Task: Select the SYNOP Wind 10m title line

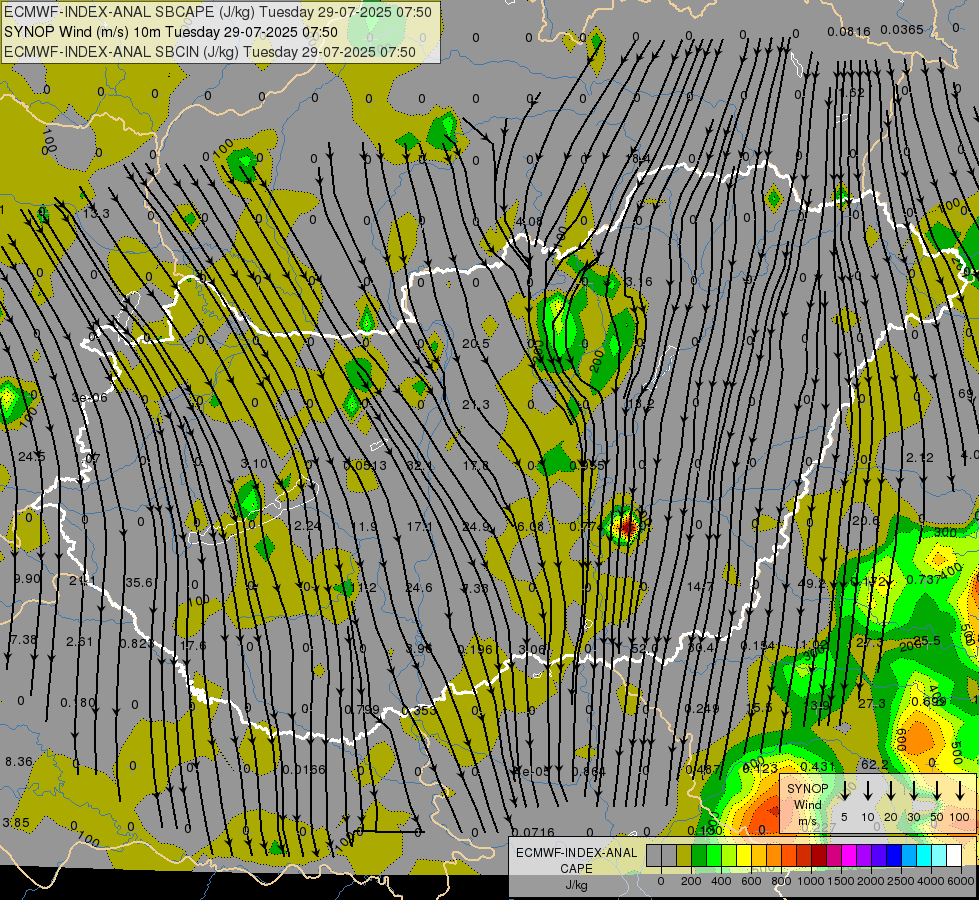Action: click(170, 32)
